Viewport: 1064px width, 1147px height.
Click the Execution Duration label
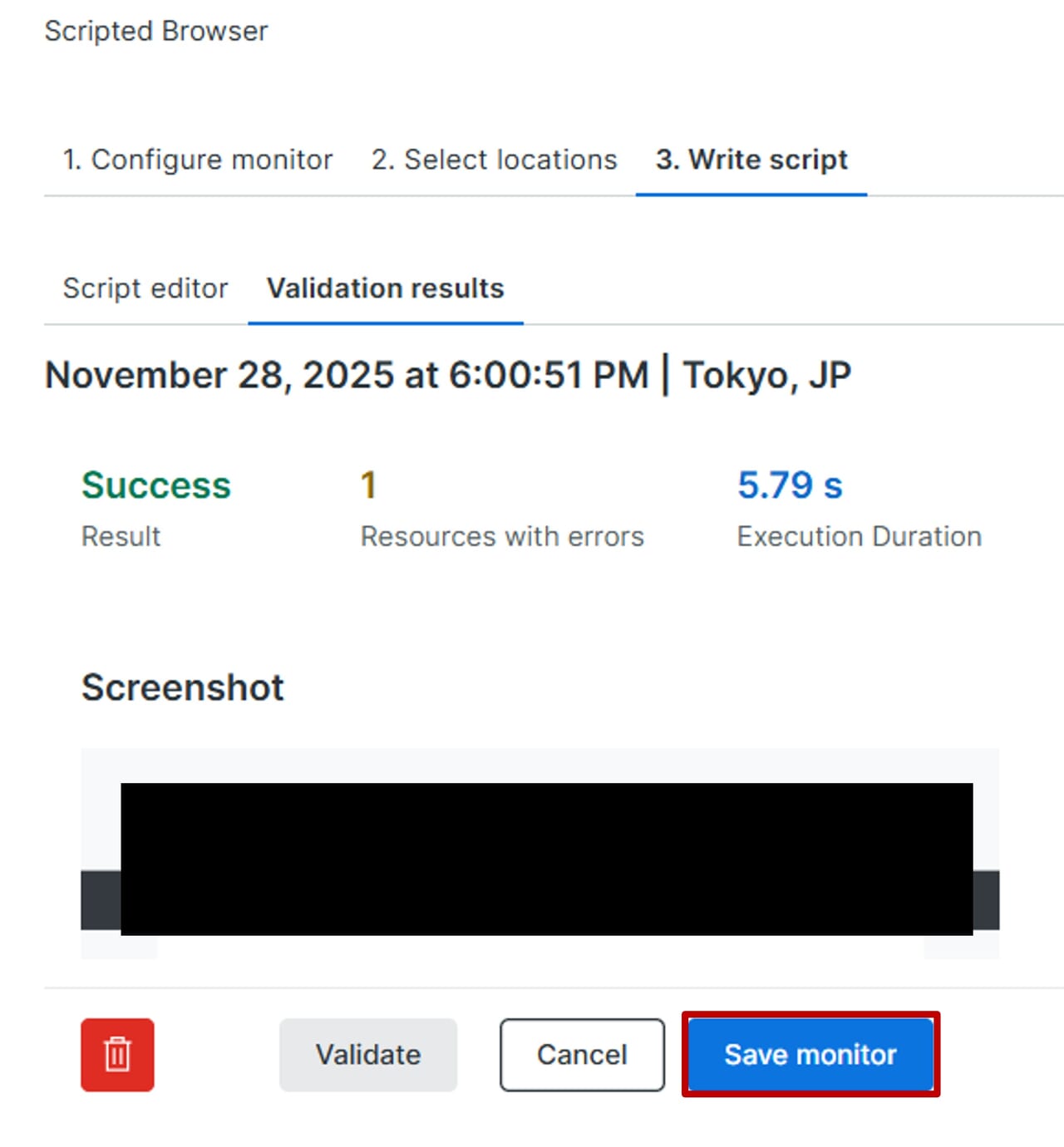(860, 537)
